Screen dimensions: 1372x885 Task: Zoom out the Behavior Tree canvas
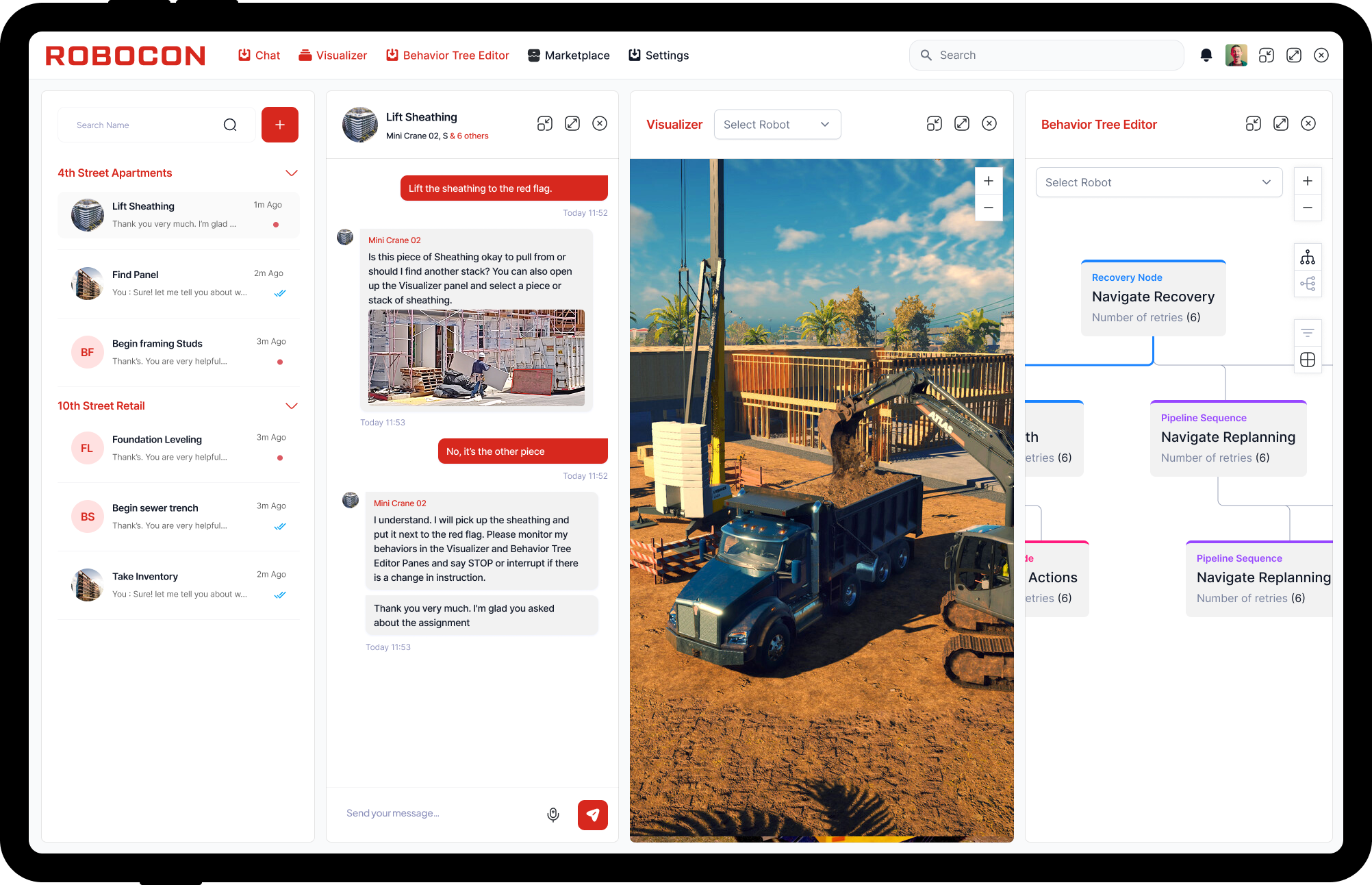point(1307,208)
